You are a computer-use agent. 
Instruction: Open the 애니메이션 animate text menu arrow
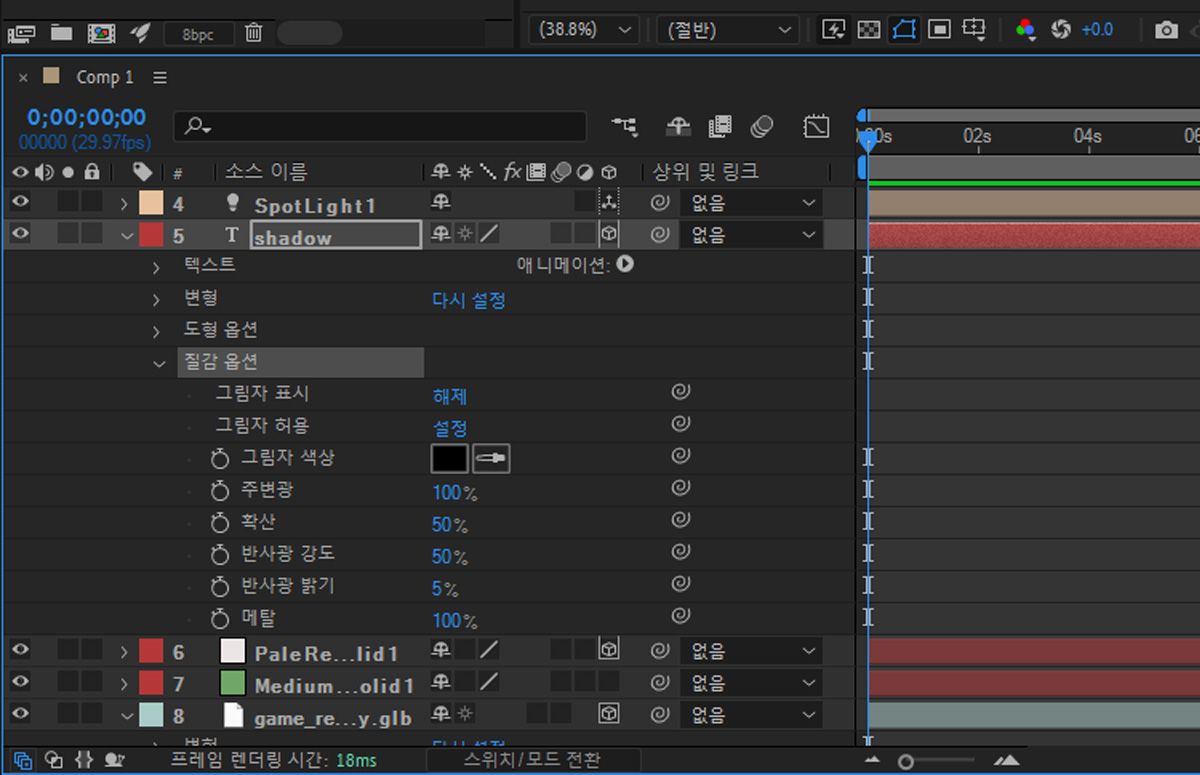625,265
